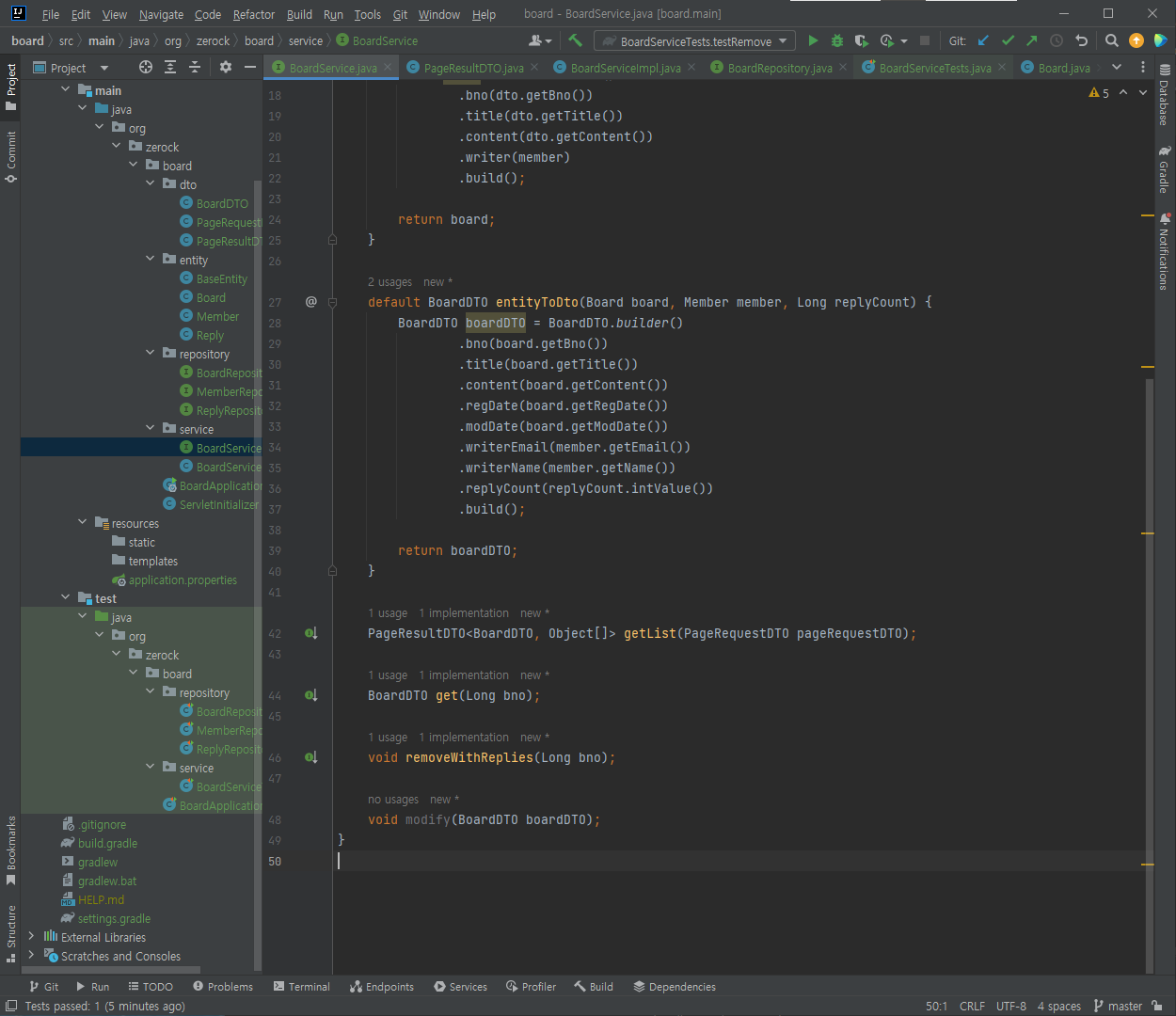This screenshot has width=1176, height=1016.
Task: Change UTF-8 file encoding
Action: click(1011, 1006)
